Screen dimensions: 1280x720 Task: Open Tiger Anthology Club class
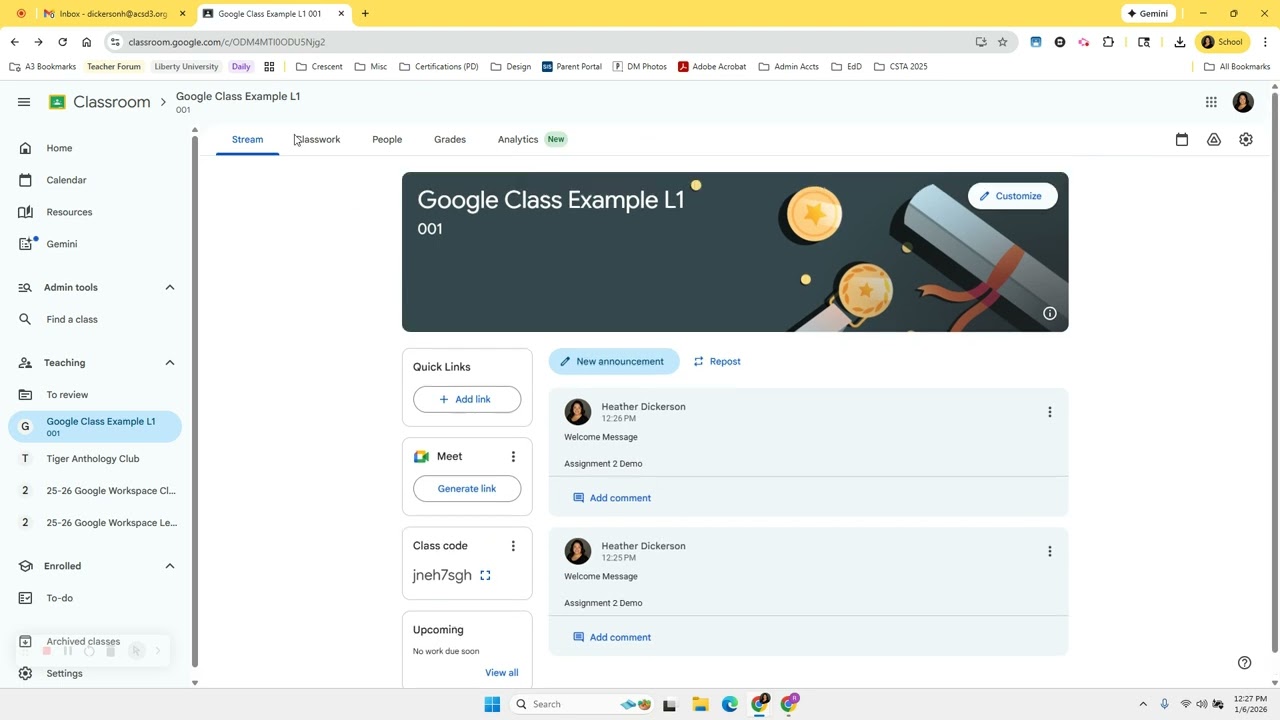96,459
